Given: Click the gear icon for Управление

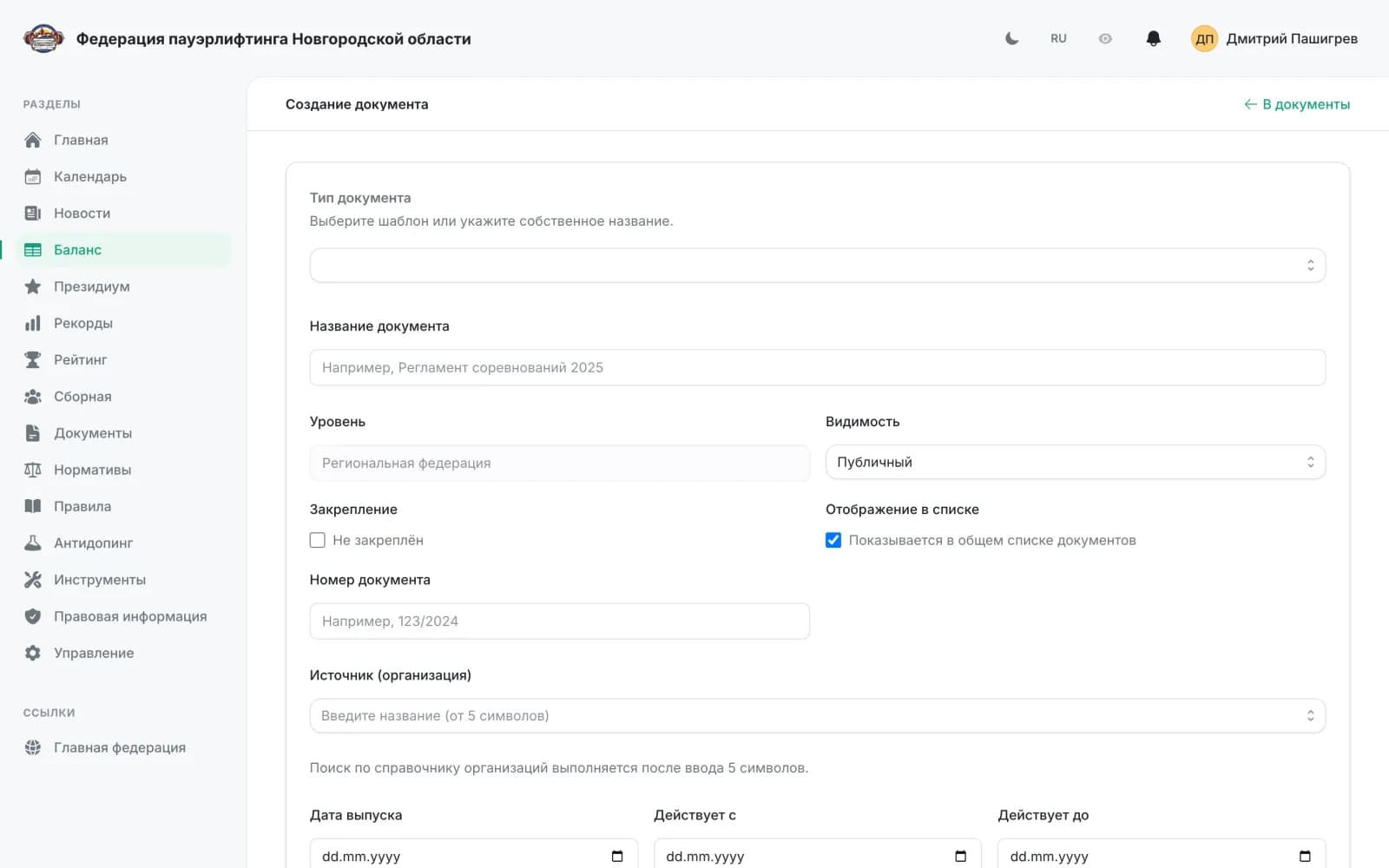Looking at the screenshot, I should pyautogui.click(x=33, y=653).
